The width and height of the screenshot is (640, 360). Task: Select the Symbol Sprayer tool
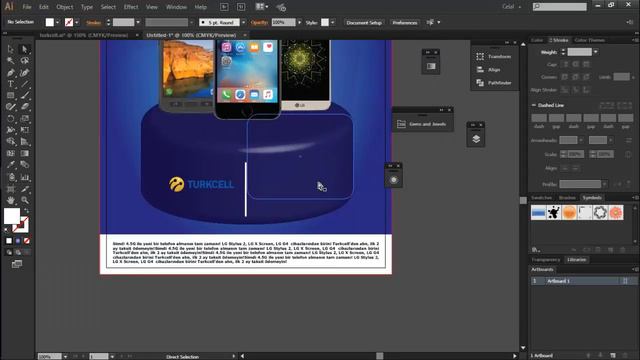click(11, 177)
